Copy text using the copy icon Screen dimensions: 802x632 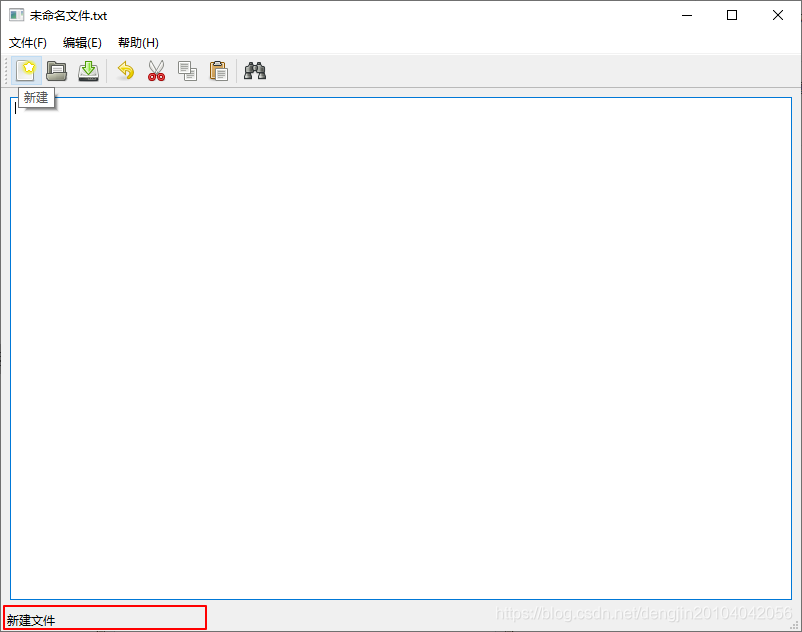tap(187, 71)
